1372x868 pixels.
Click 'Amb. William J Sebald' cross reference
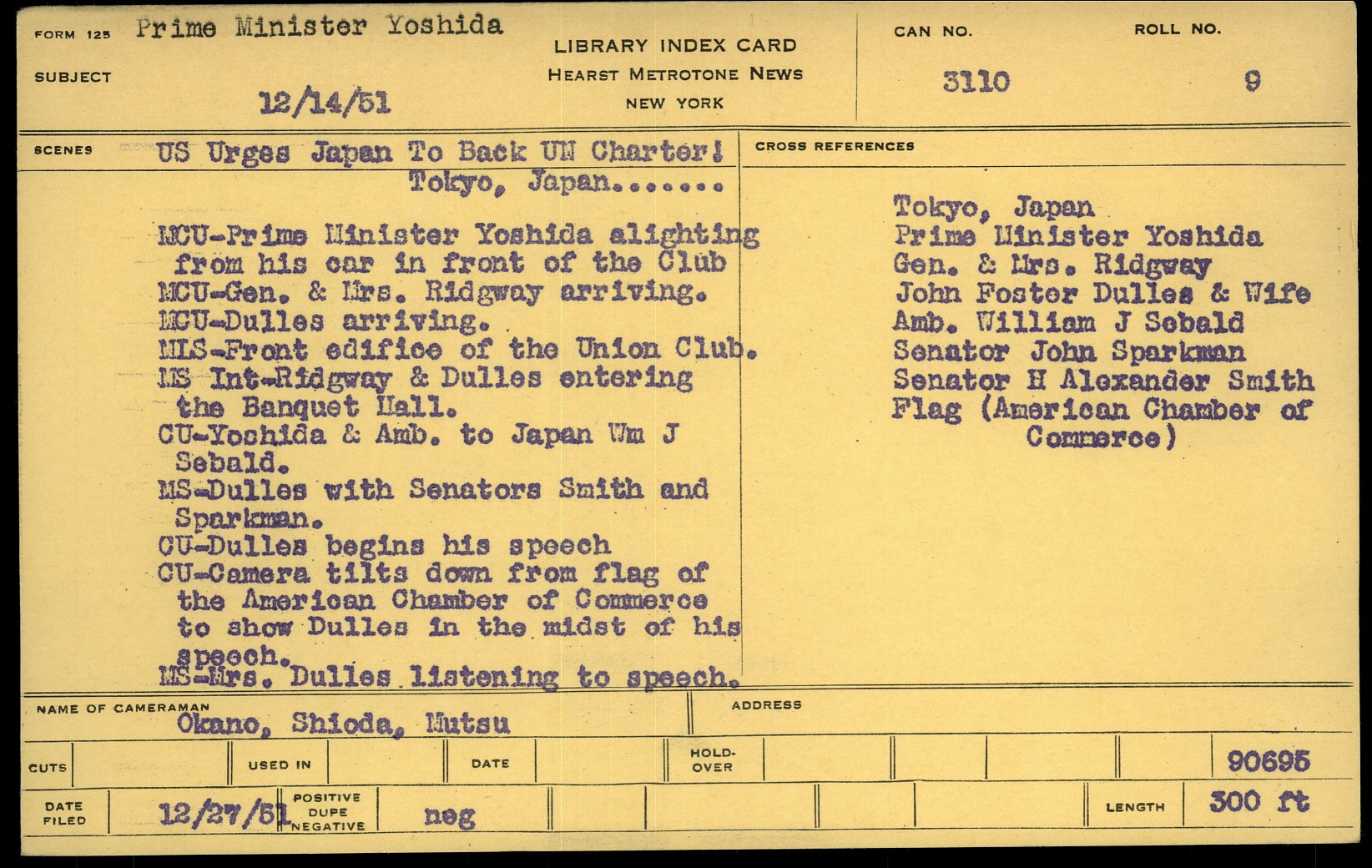pyautogui.click(x=1068, y=322)
